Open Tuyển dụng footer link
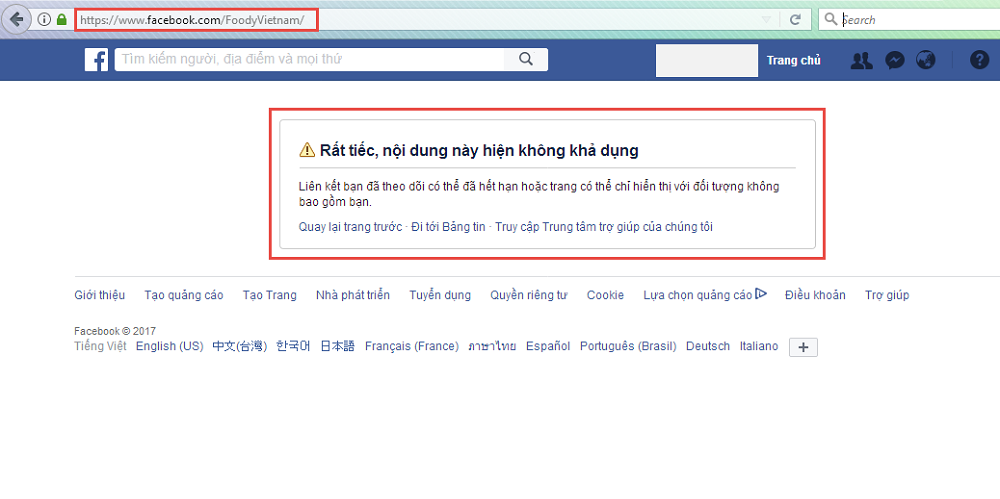The image size is (1000, 499). tap(440, 295)
